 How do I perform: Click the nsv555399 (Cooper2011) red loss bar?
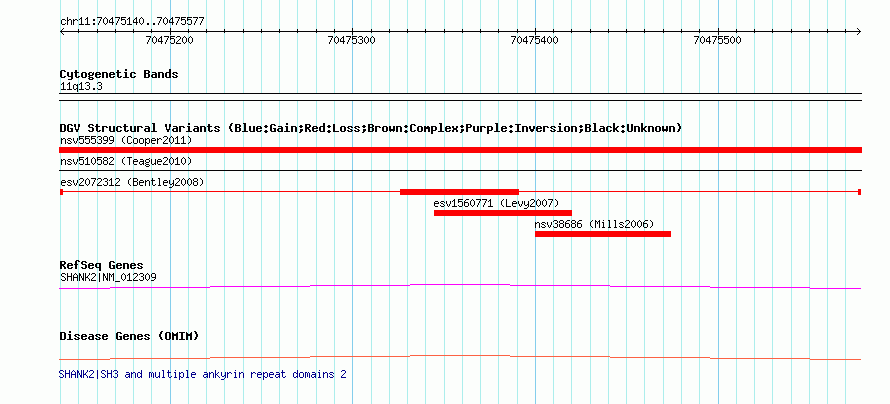[x=460, y=150]
